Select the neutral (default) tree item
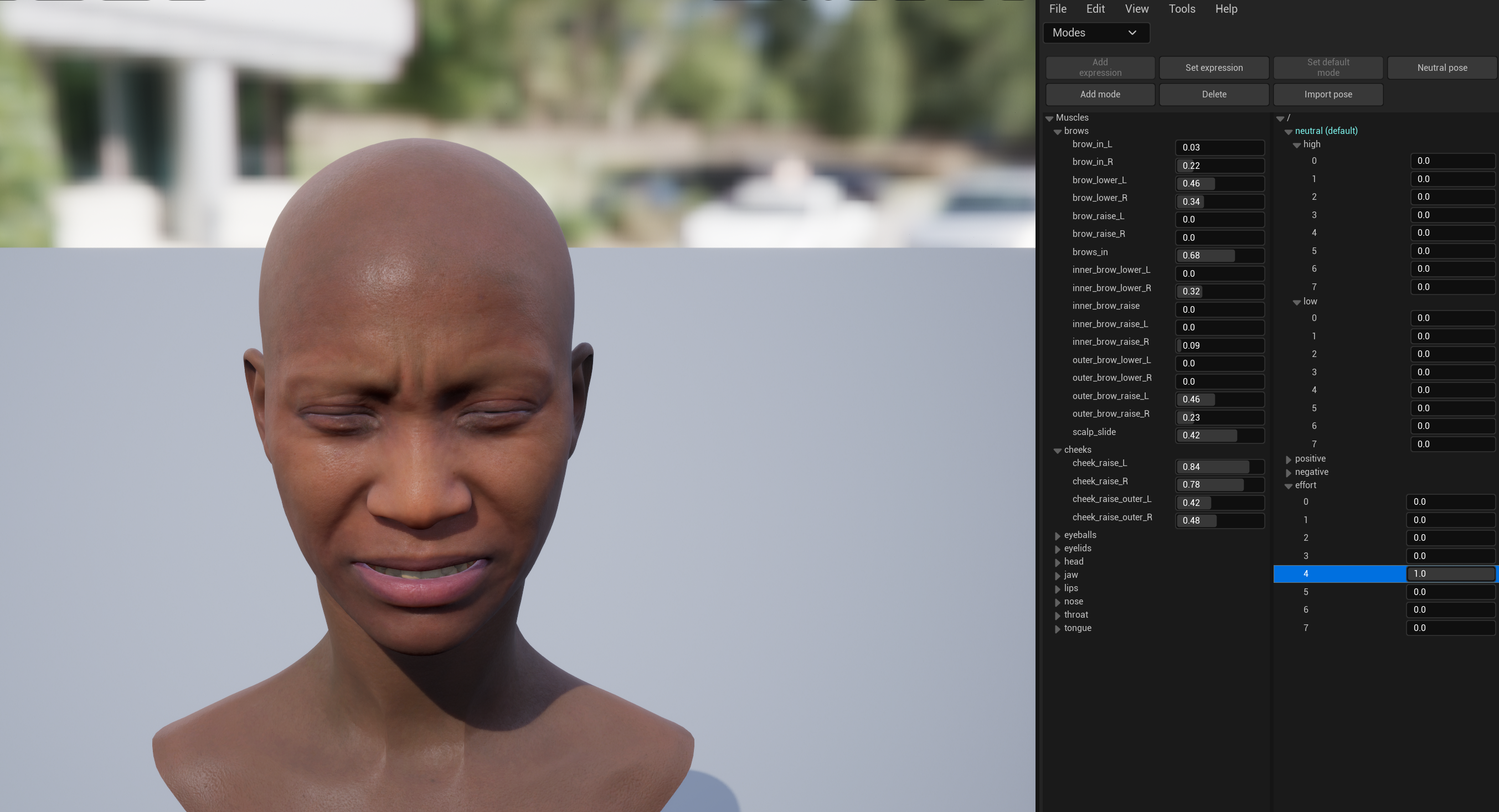The image size is (1499, 812). pos(1326,131)
